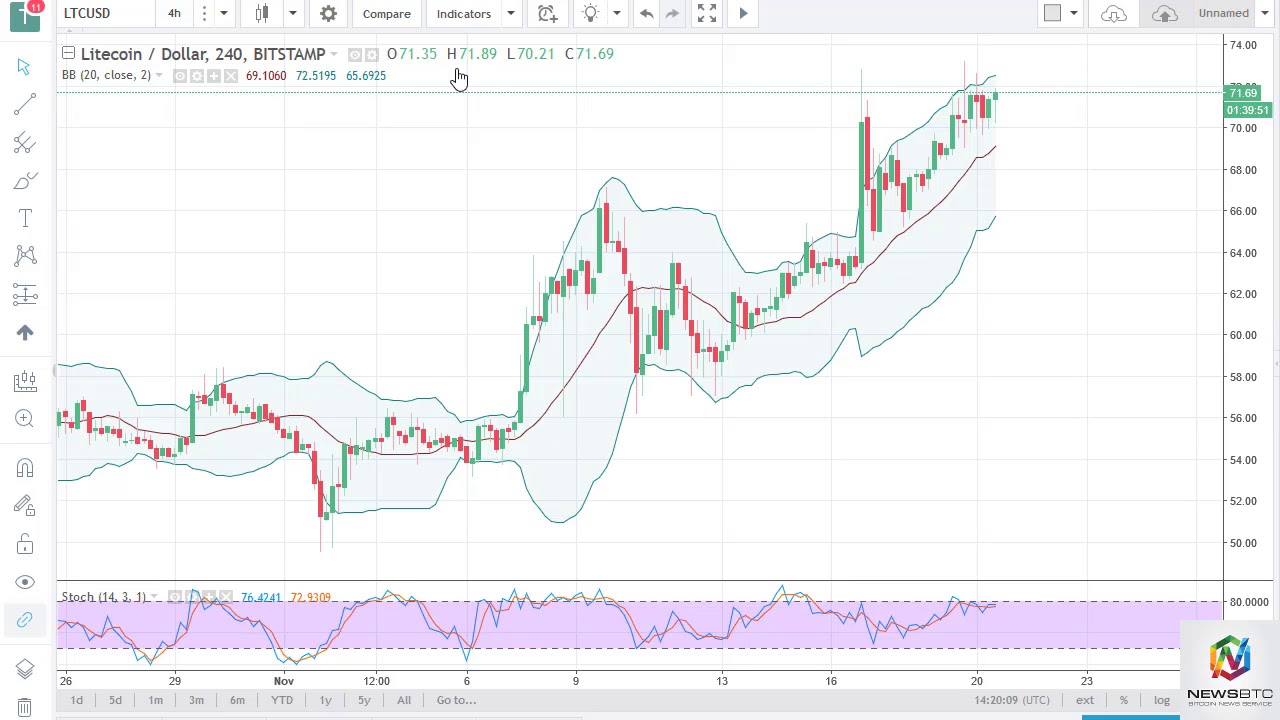Open the prediction and measurement tool
This screenshot has height=720, width=1280.
pos(25,294)
